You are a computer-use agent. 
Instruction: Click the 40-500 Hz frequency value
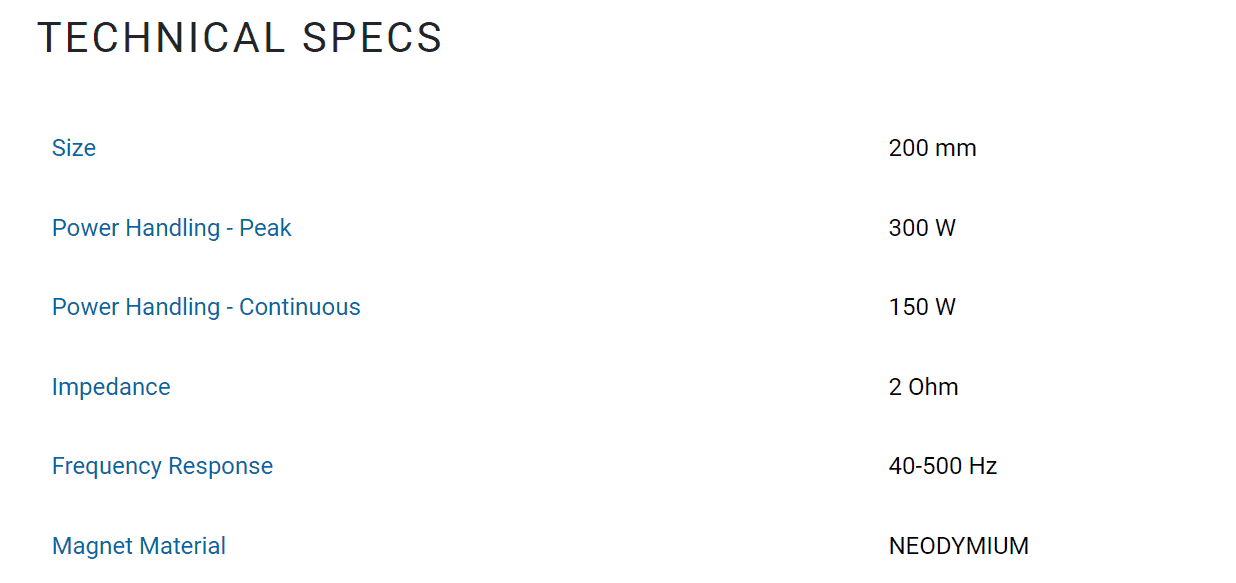click(942, 466)
